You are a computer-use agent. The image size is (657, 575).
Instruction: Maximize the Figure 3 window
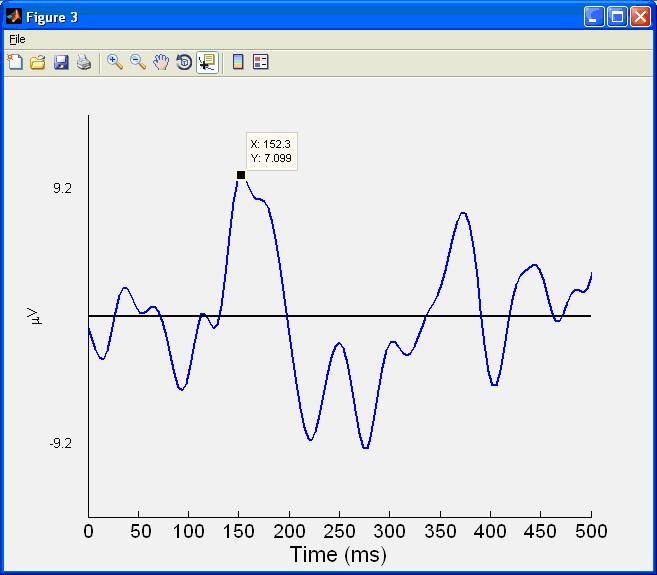(x=617, y=17)
